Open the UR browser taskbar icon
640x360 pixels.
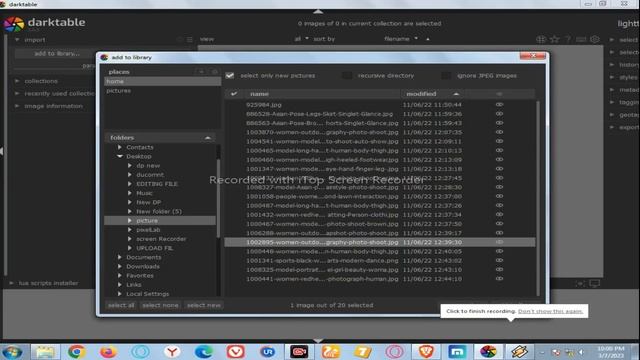click(x=267, y=351)
